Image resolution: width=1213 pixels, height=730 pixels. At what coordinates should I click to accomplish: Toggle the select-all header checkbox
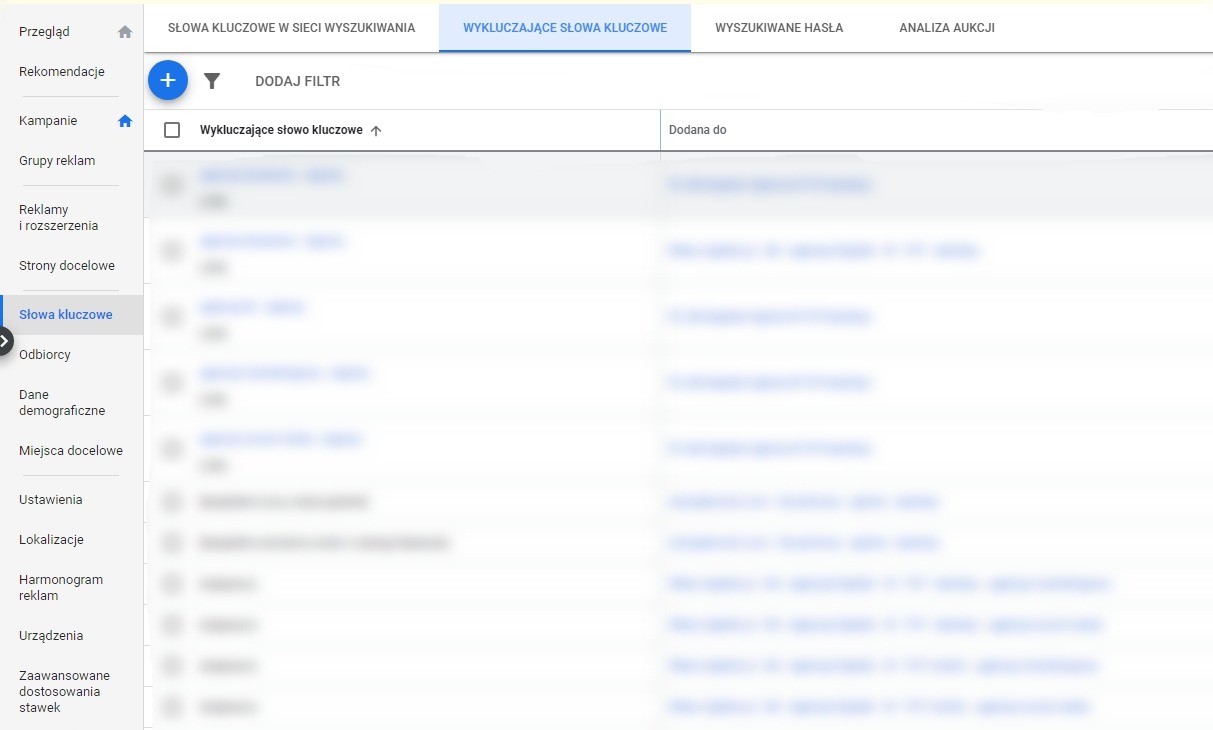(172, 130)
